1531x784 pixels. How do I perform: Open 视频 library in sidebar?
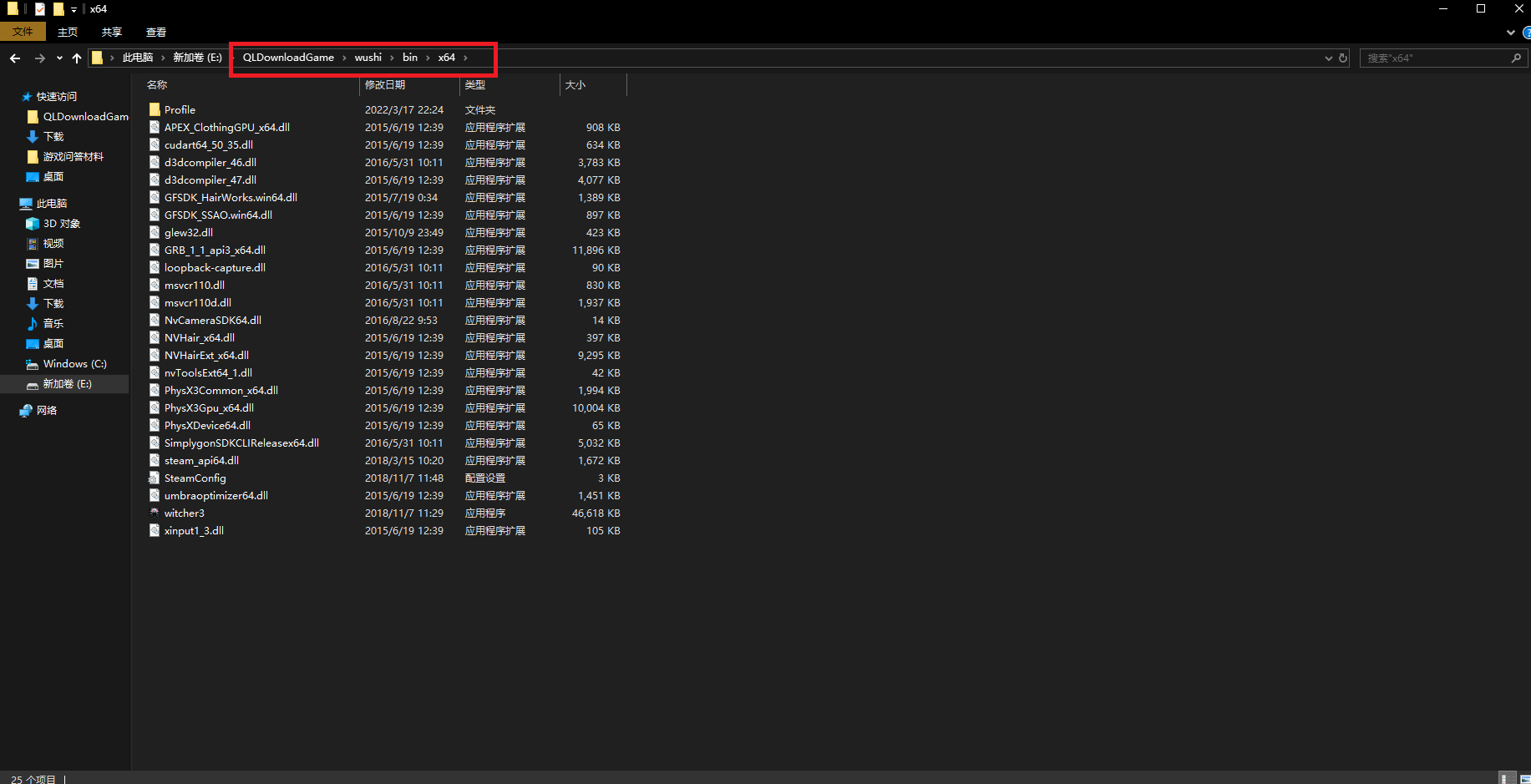click(53, 244)
